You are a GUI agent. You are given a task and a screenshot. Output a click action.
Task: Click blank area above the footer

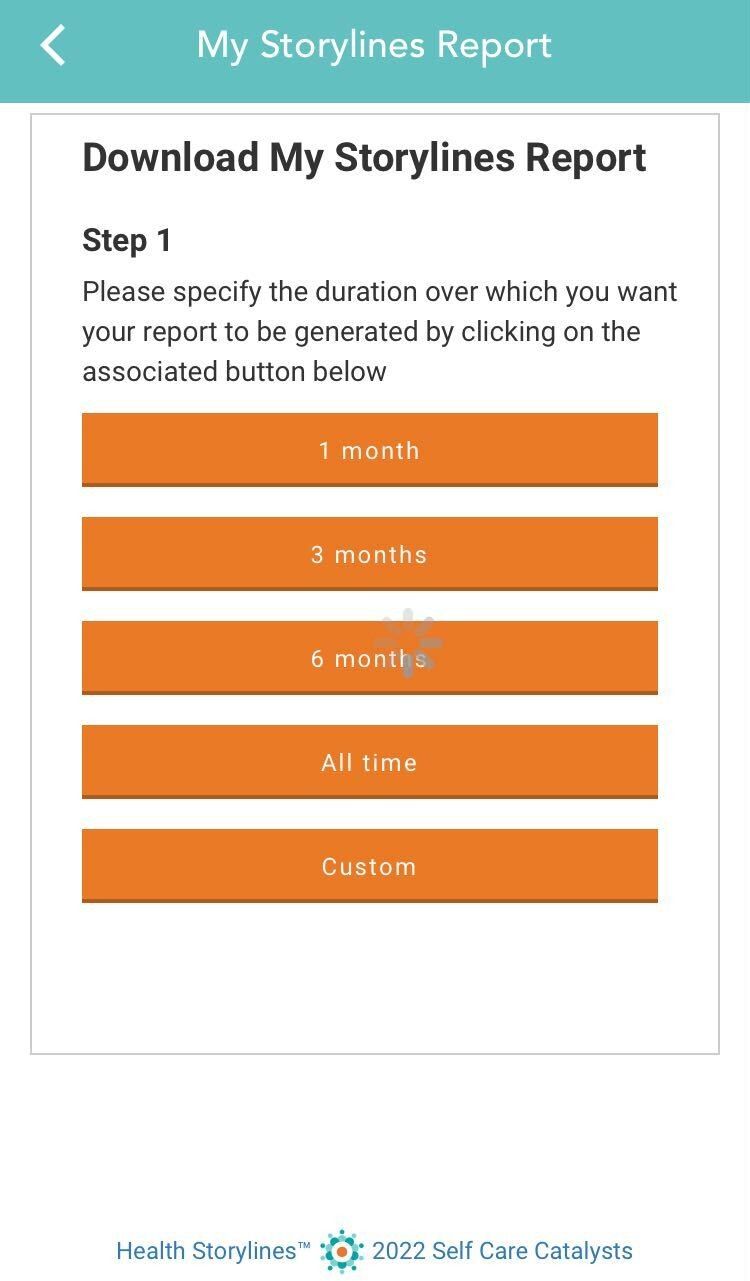(x=374, y=1140)
